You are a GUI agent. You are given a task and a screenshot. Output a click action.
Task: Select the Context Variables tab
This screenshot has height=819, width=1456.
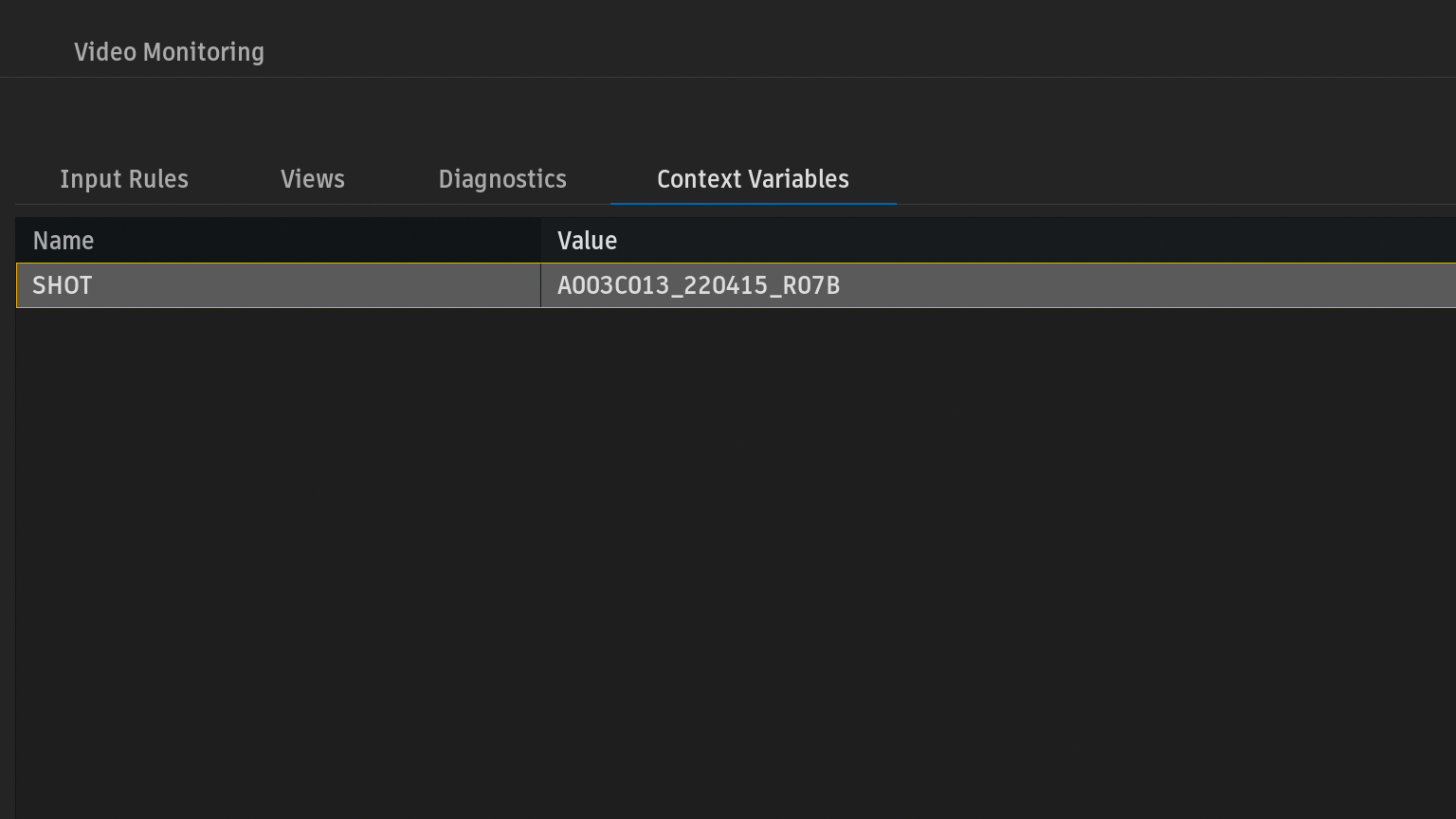pyautogui.click(x=753, y=179)
